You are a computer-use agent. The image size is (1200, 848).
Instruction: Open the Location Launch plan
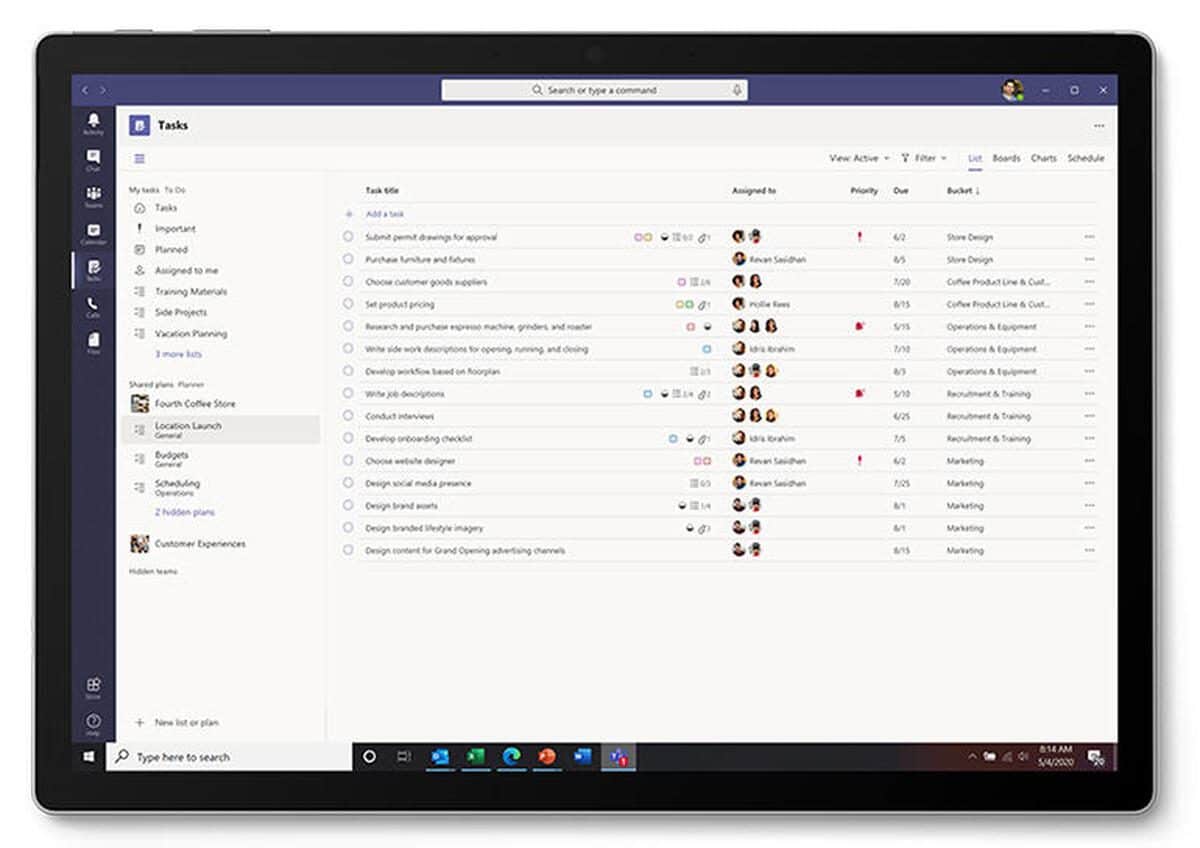222,430
